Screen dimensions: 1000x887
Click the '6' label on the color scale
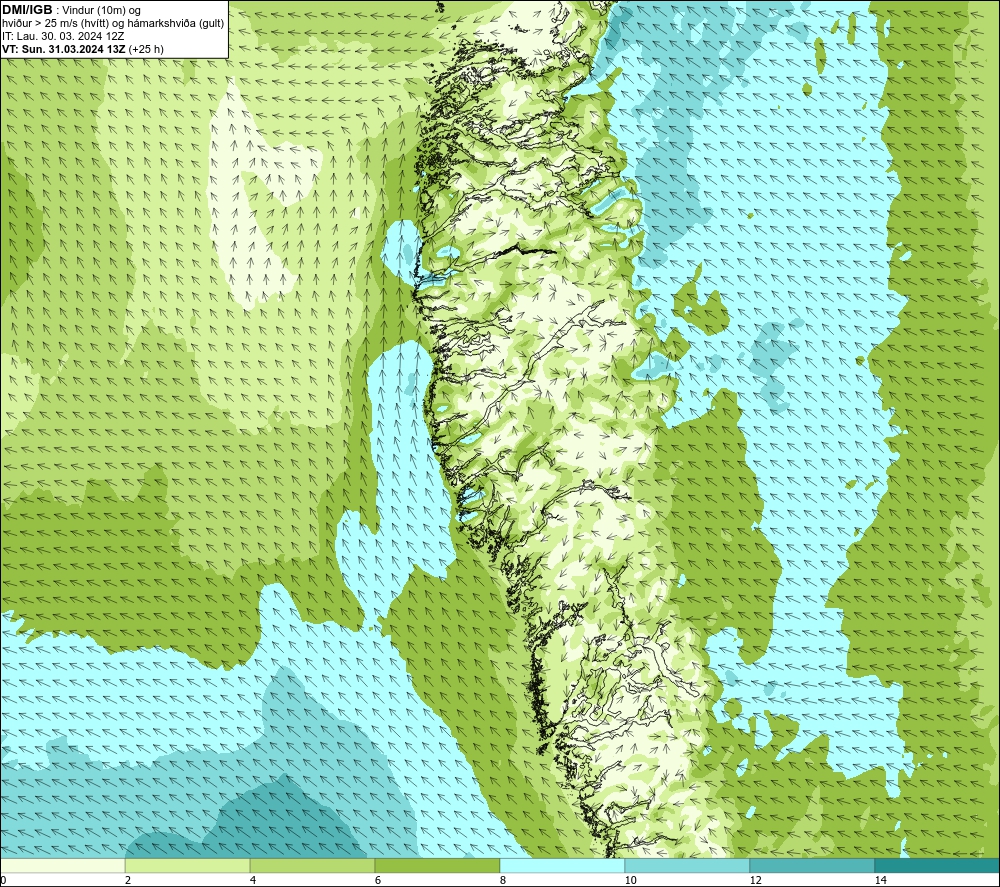tap(378, 880)
